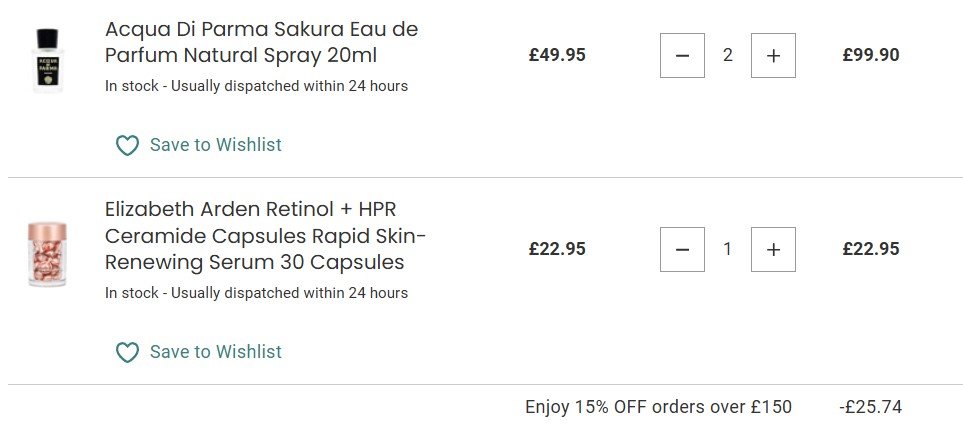Decrease quantity of Acqua Di Parma Sakura
The image size is (963, 424).
pos(682,56)
